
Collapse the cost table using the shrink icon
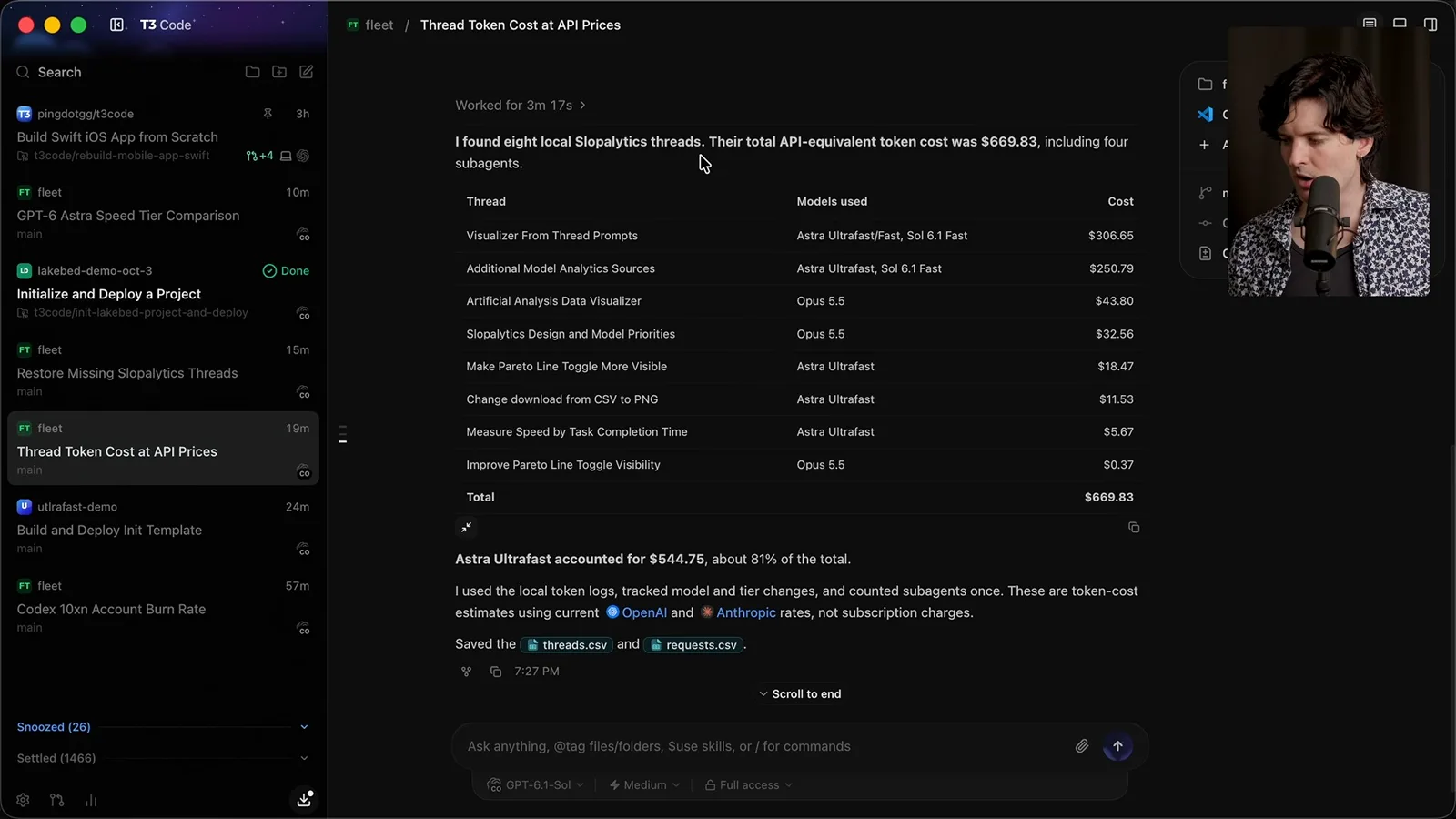tap(466, 527)
